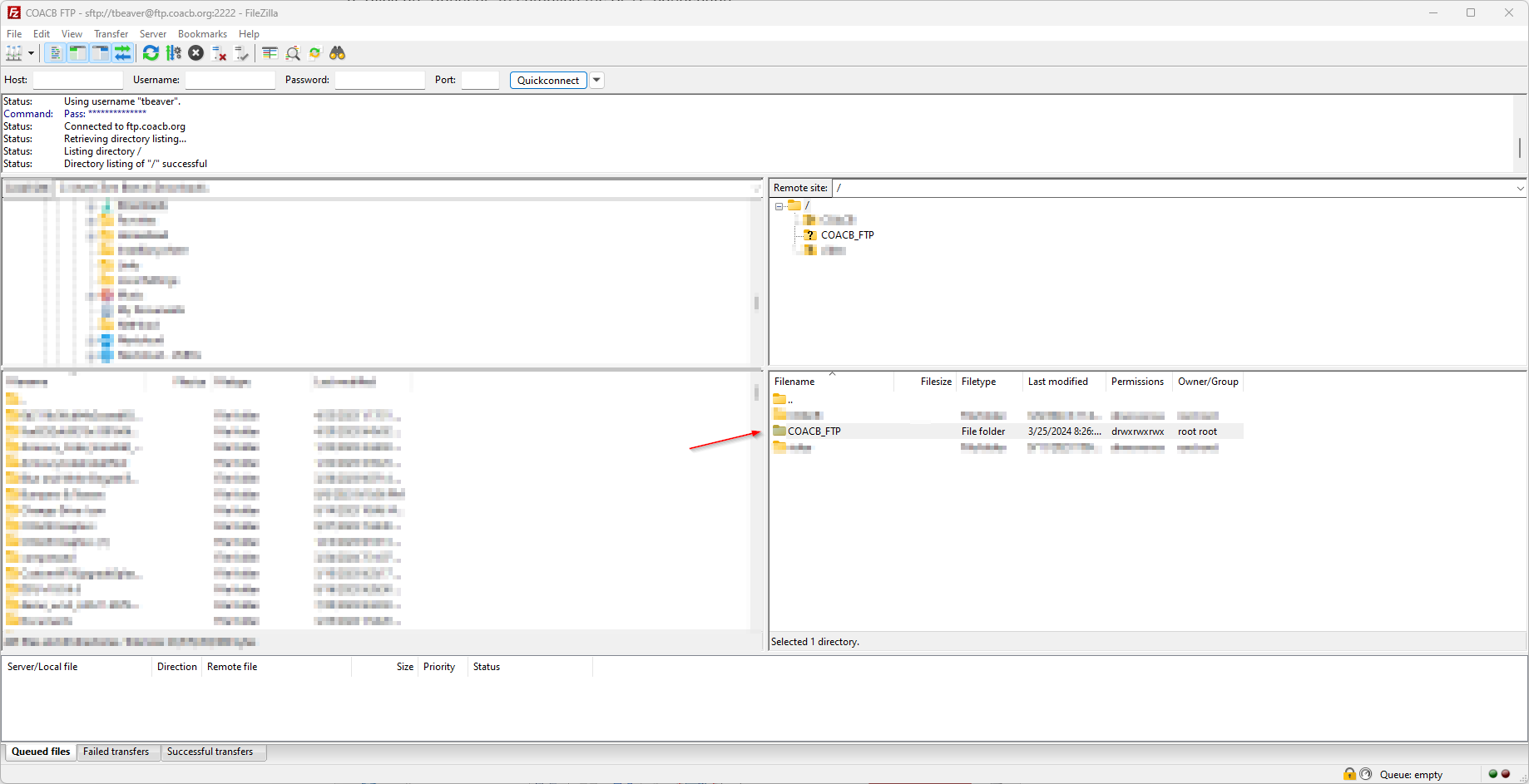Open the Quickconnect history dropdown

596,81
